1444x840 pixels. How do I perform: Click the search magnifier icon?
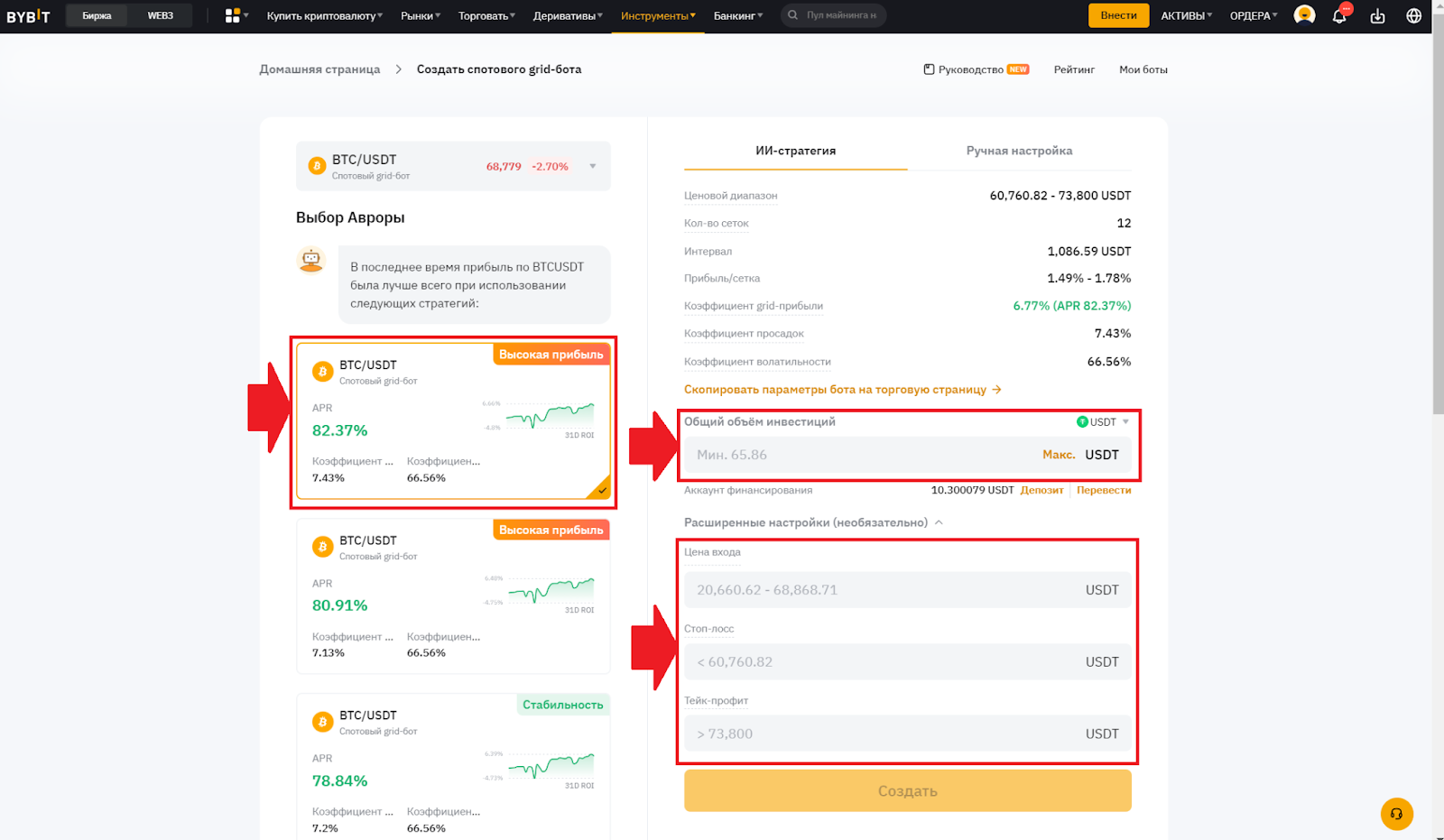[x=792, y=15]
